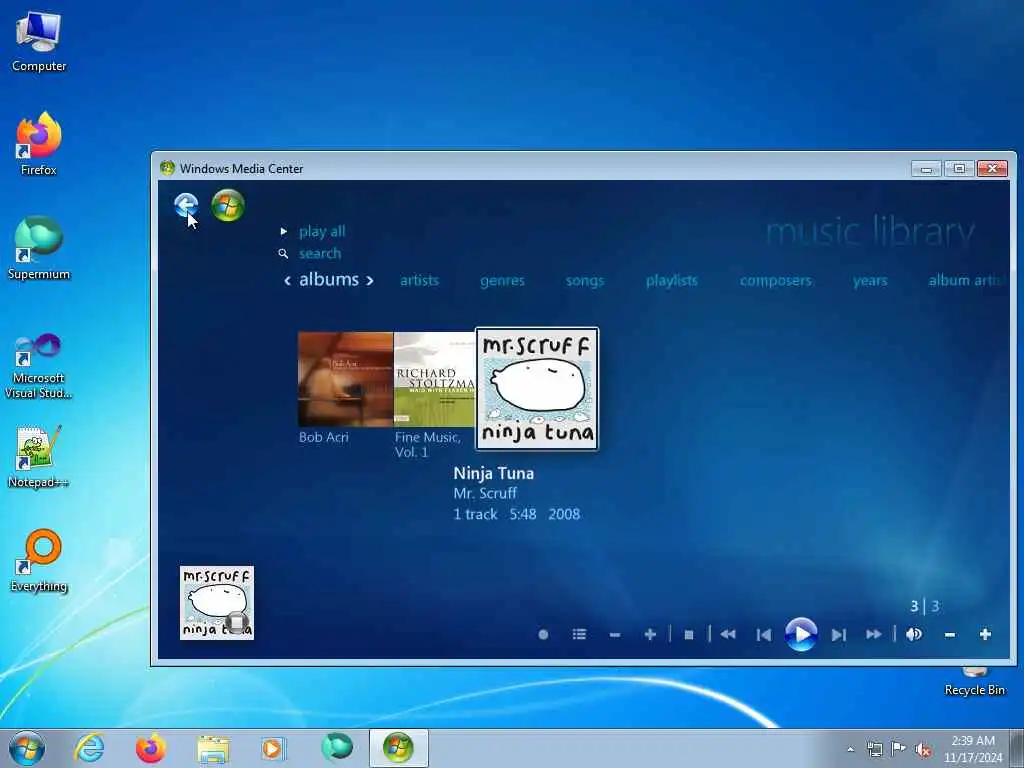1024x768 pixels.
Task: Switch to the songs view
Action: [x=584, y=281]
